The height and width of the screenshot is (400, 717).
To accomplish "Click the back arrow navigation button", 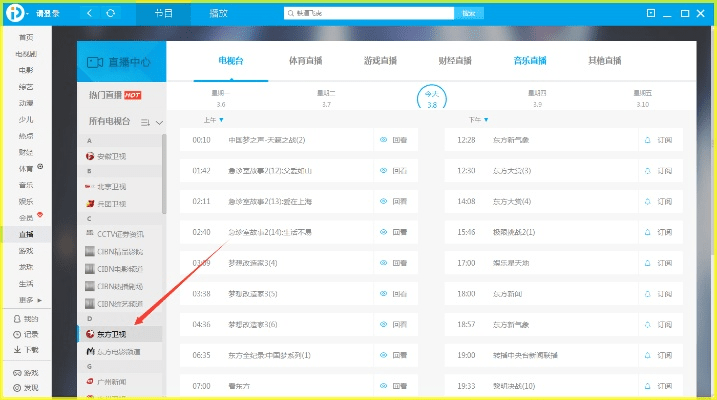I will [90, 14].
